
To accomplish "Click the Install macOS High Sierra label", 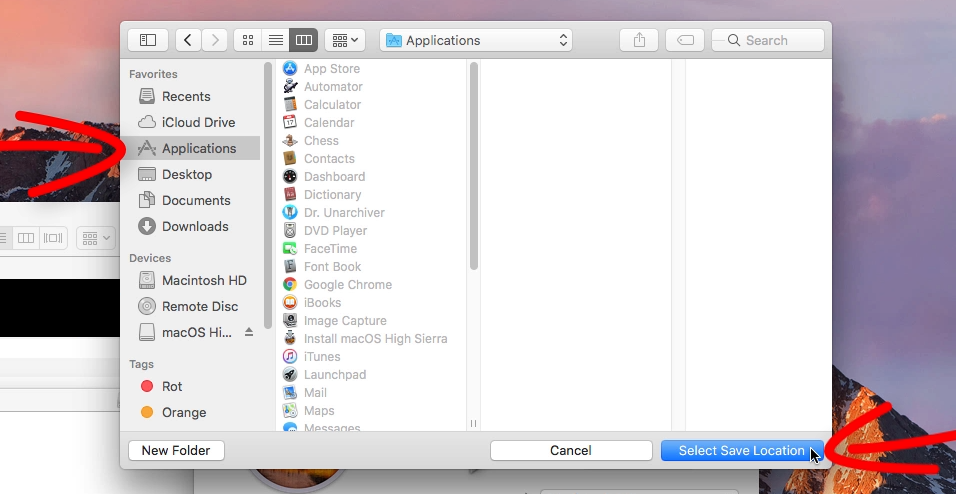I will pyautogui.click(x=376, y=338).
